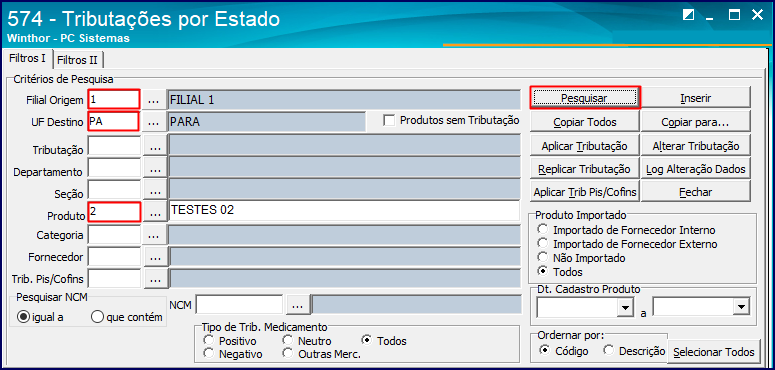
Task: Click the Fechar button
Action: pyautogui.click(x=695, y=192)
